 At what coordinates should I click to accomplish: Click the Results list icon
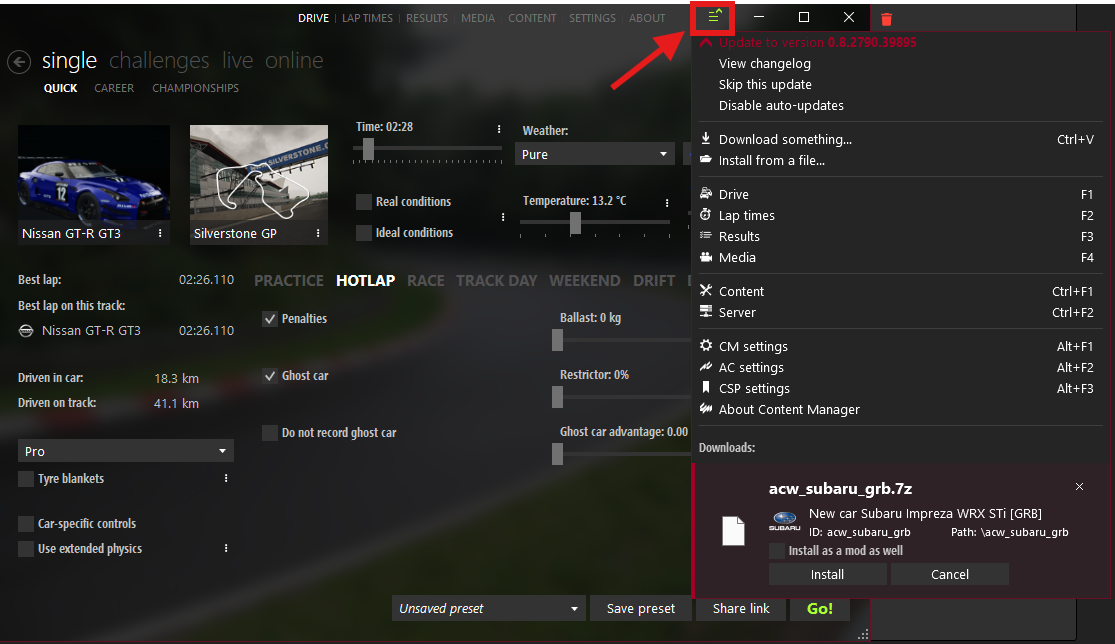(x=705, y=235)
